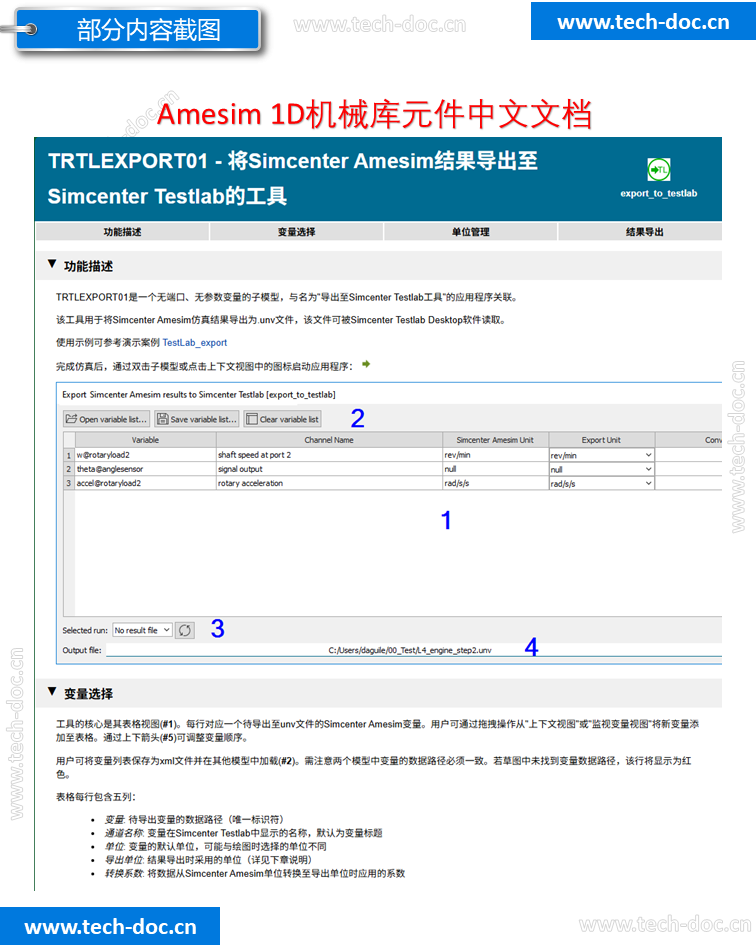756x945 pixels.
Task: Select the theta@anglesensor variable cell
Action: click(145, 469)
